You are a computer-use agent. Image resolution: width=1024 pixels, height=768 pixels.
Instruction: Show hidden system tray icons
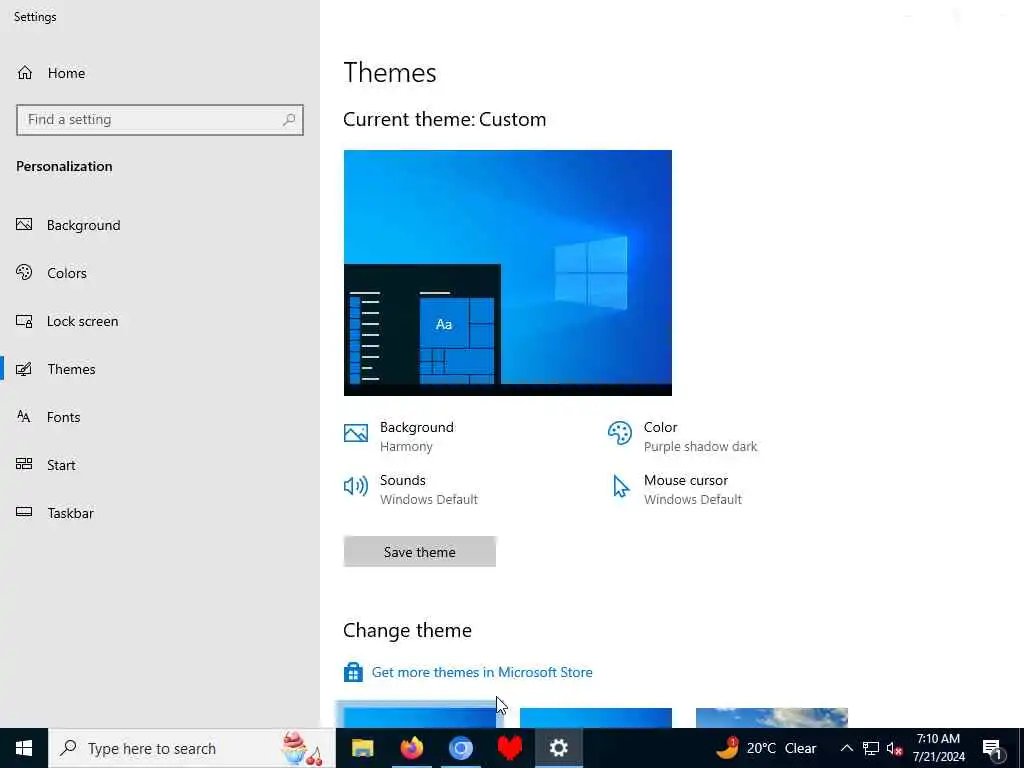846,748
